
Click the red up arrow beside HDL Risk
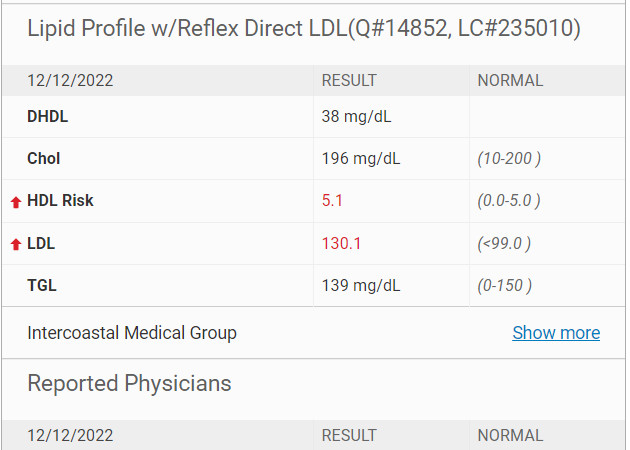pyautogui.click(x=16, y=202)
